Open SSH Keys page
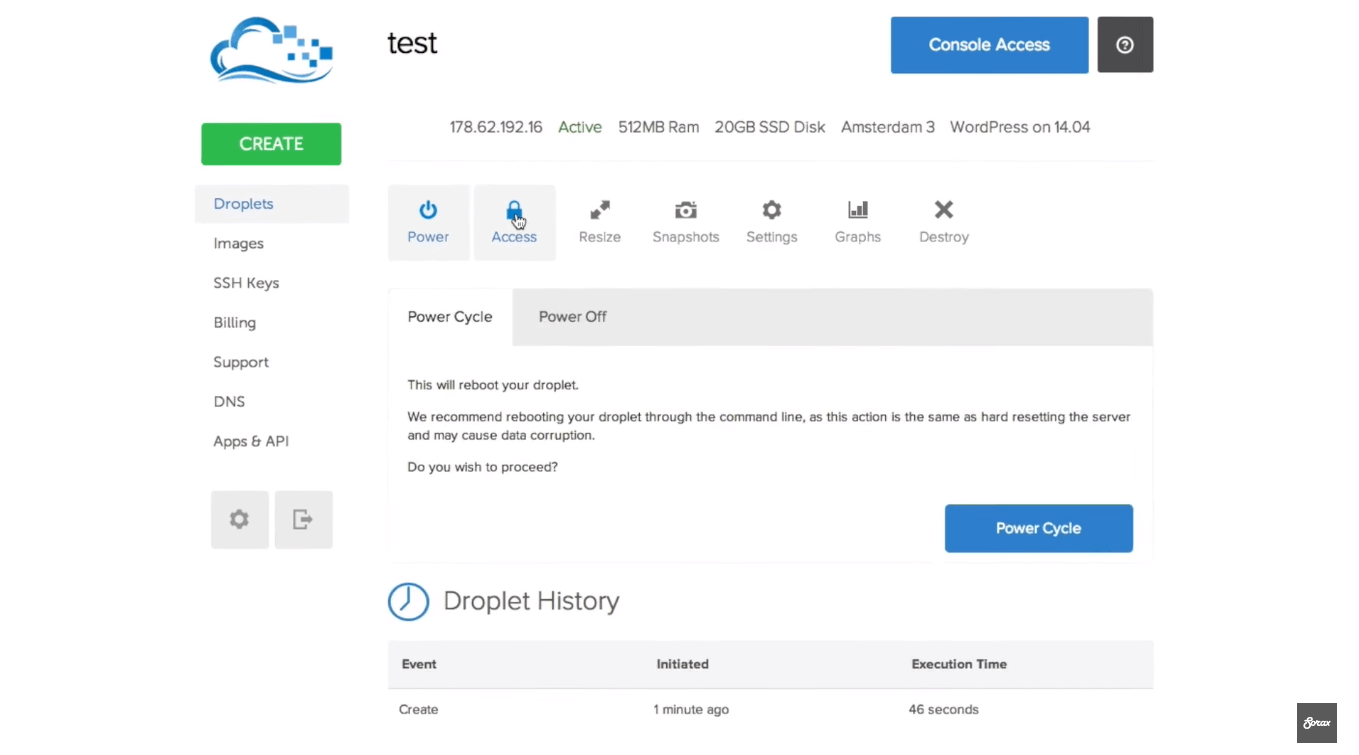The image size is (1359, 755). (x=246, y=283)
